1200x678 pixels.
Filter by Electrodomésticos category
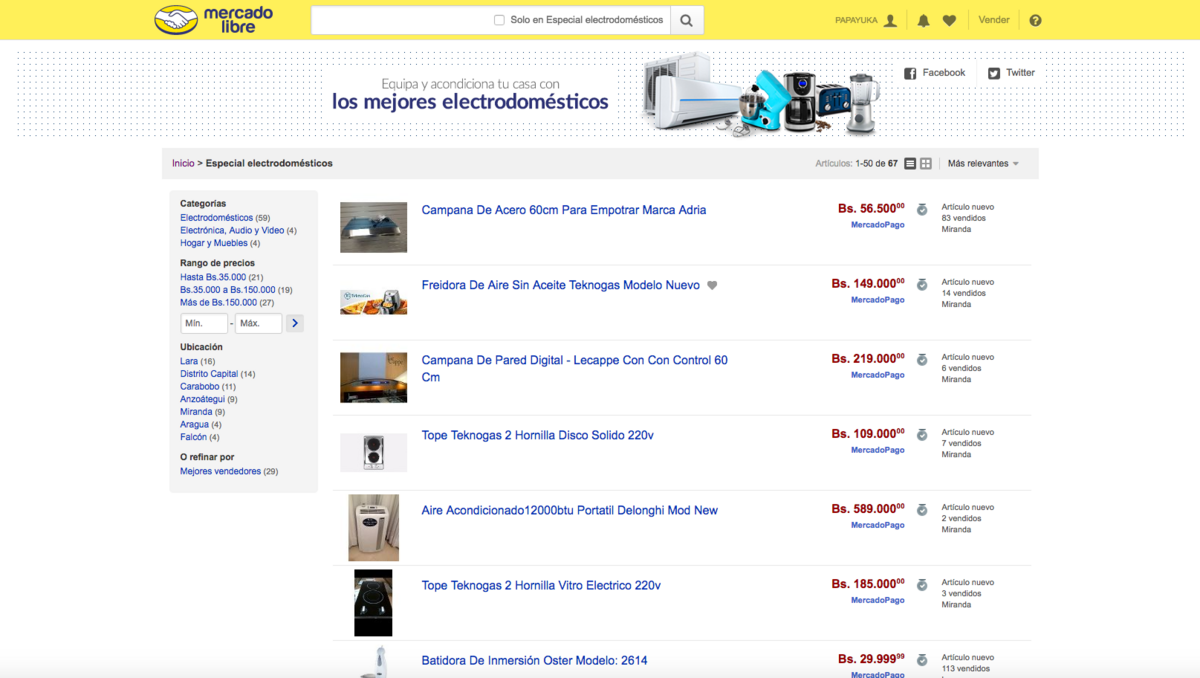pos(216,218)
